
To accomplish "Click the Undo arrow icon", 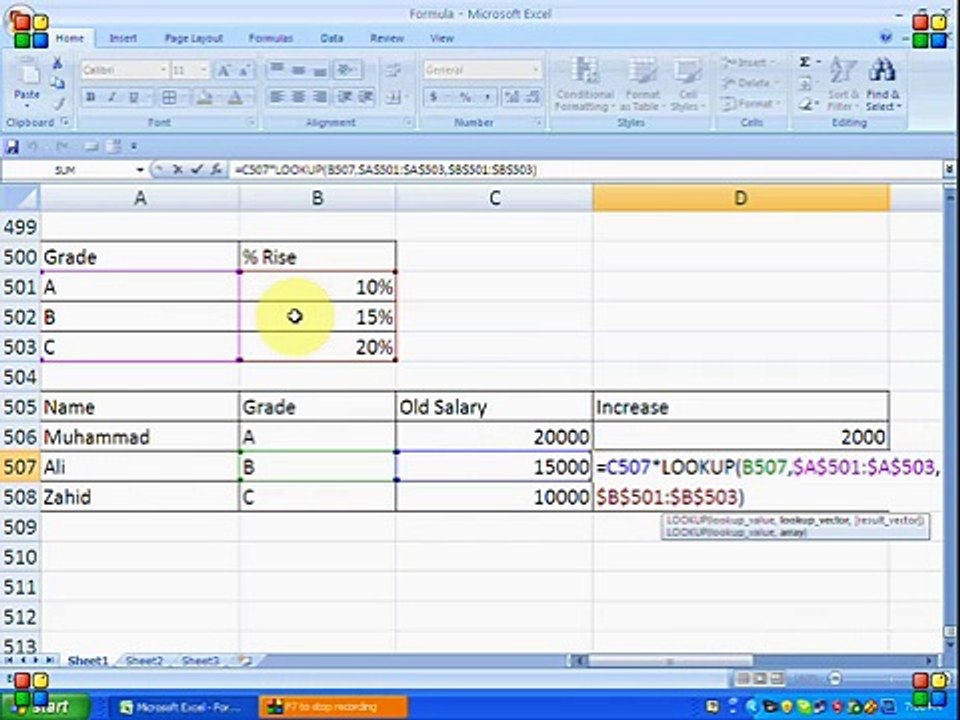I will pos(34,147).
